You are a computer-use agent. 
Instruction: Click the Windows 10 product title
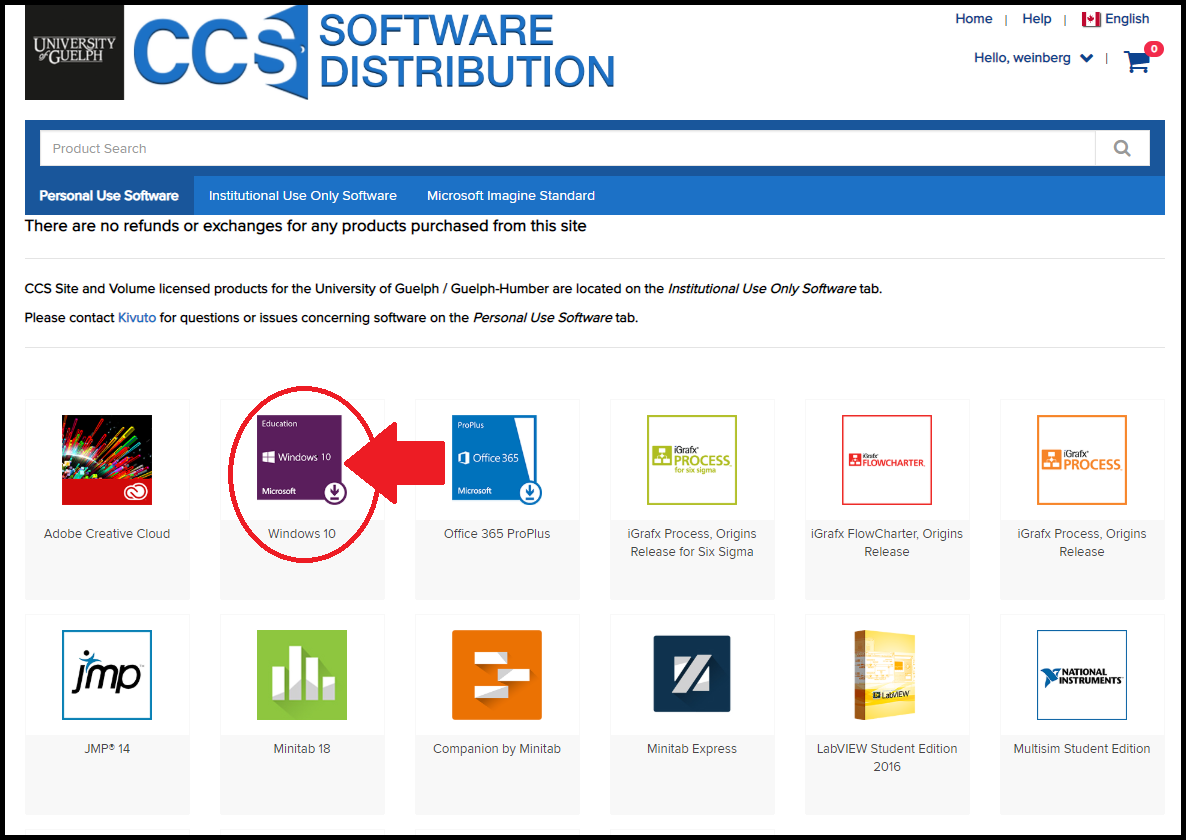point(302,534)
